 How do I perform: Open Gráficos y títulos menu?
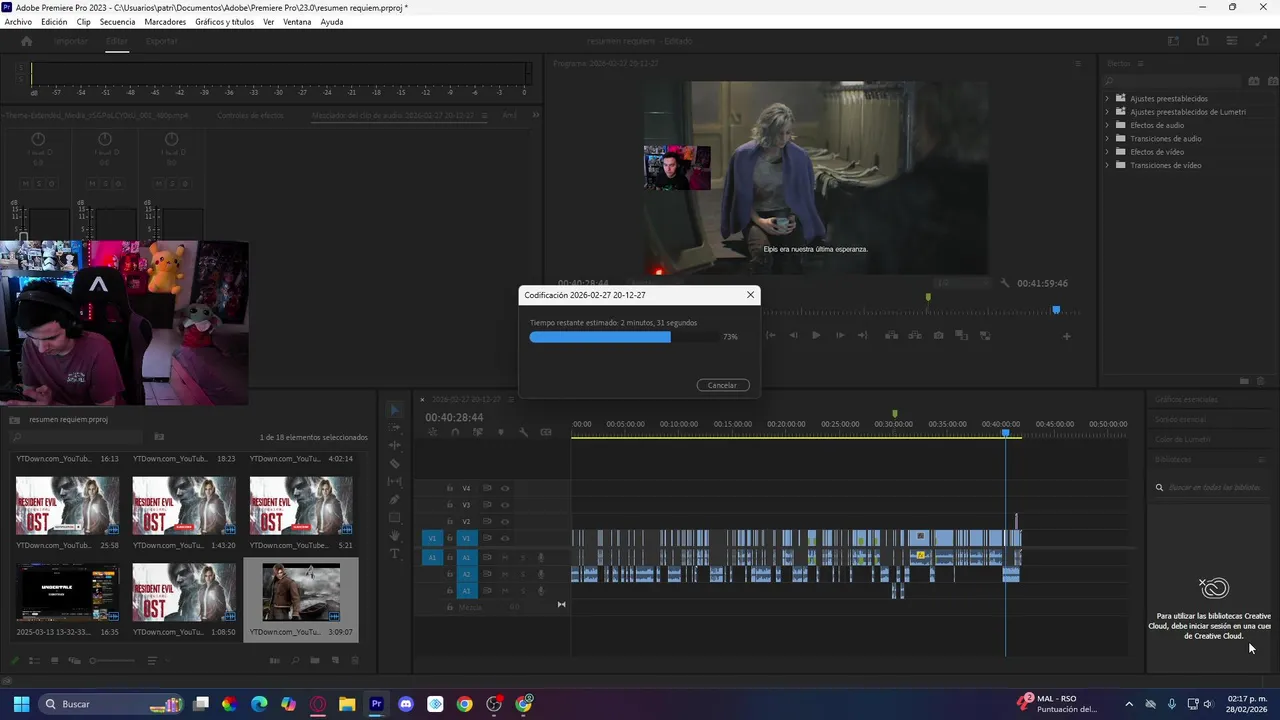coord(224,21)
